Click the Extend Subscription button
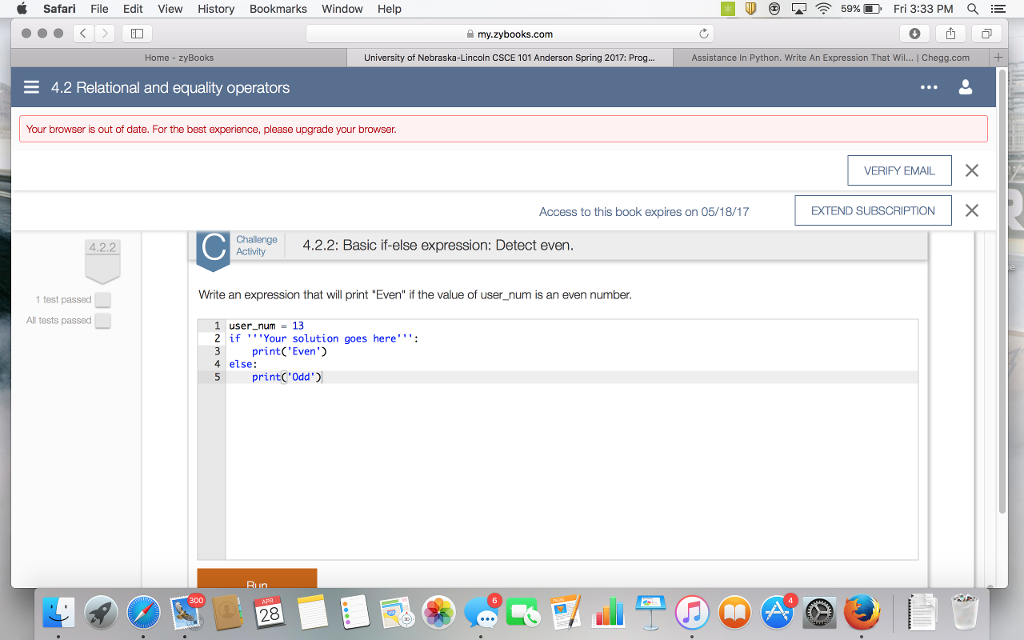The width and height of the screenshot is (1024, 640). 872,210
